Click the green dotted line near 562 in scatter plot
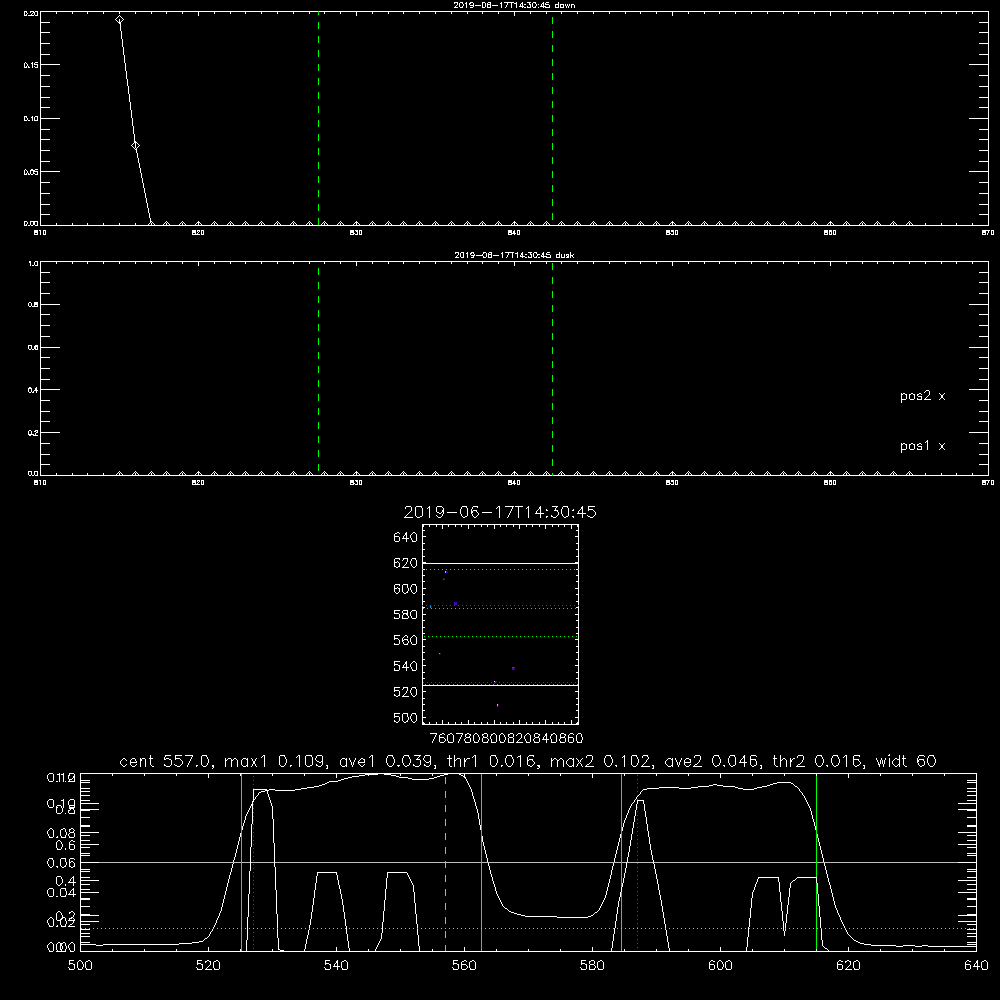 click(x=500, y=636)
